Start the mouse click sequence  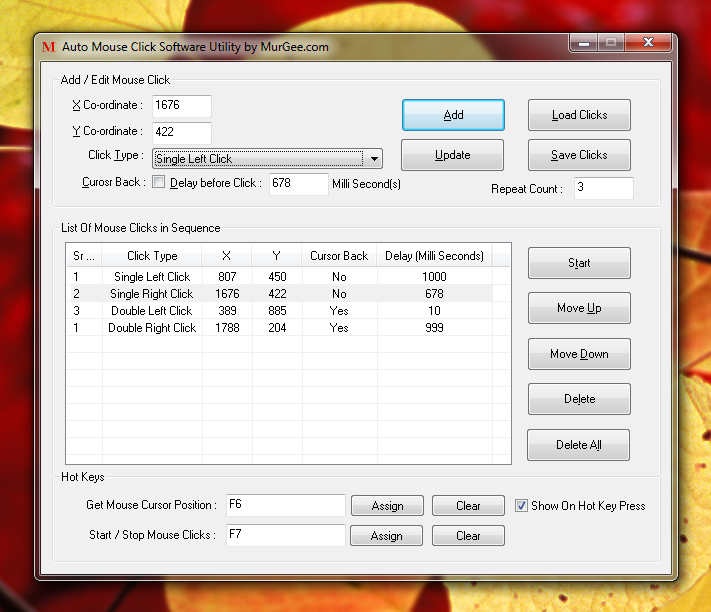[x=579, y=263]
